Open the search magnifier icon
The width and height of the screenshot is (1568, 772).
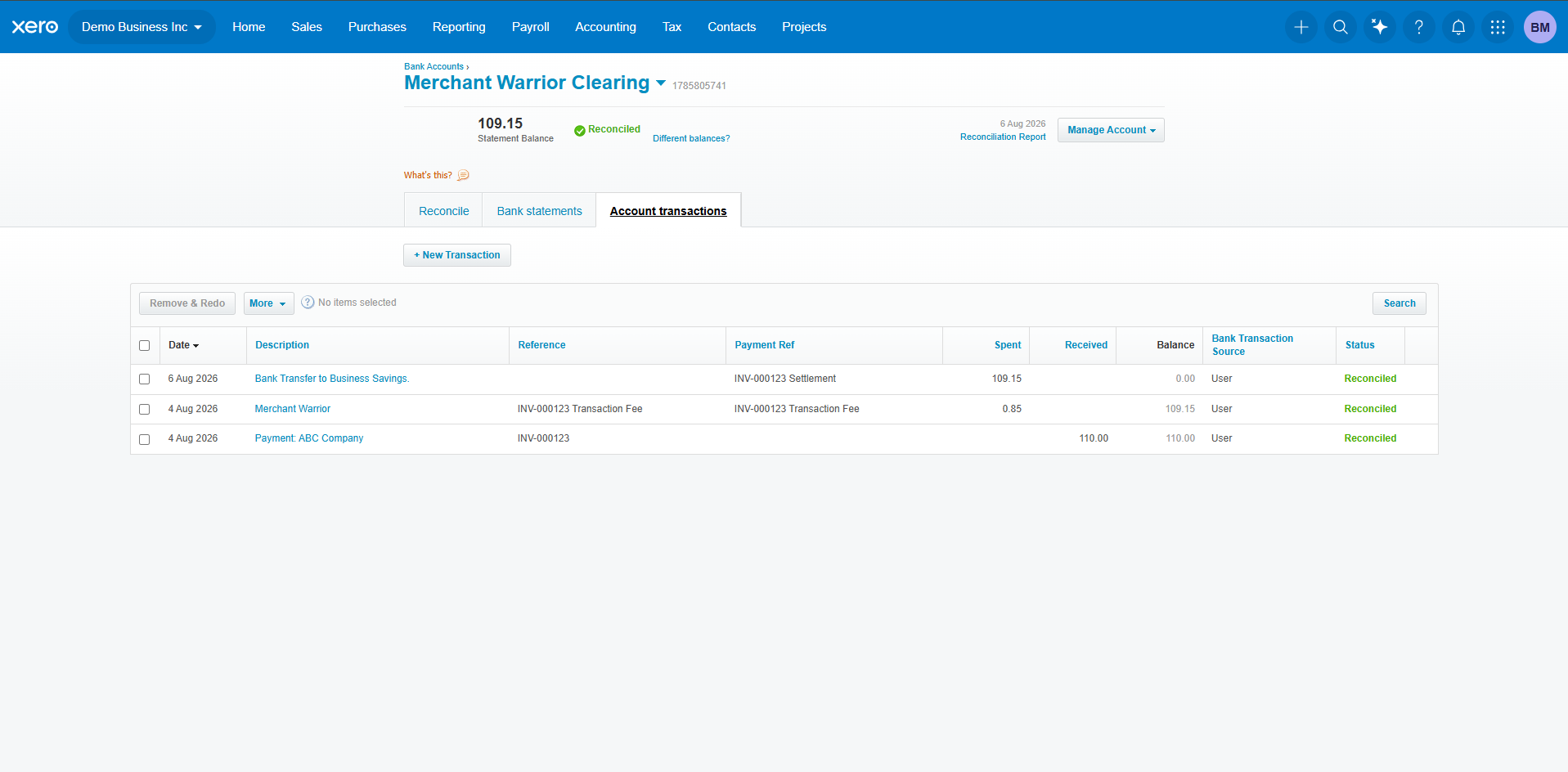click(x=1340, y=27)
